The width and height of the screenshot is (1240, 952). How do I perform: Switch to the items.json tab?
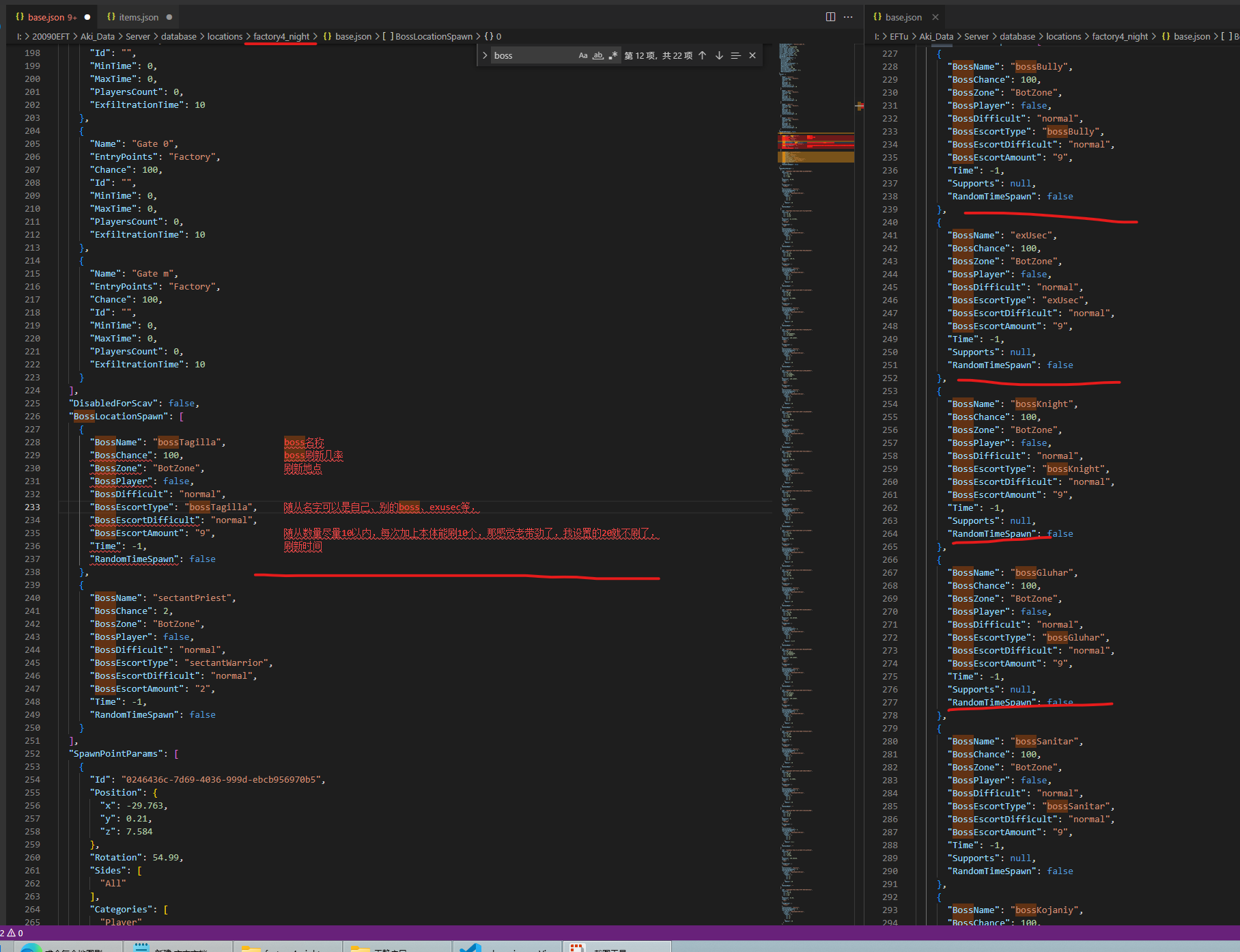(138, 17)
